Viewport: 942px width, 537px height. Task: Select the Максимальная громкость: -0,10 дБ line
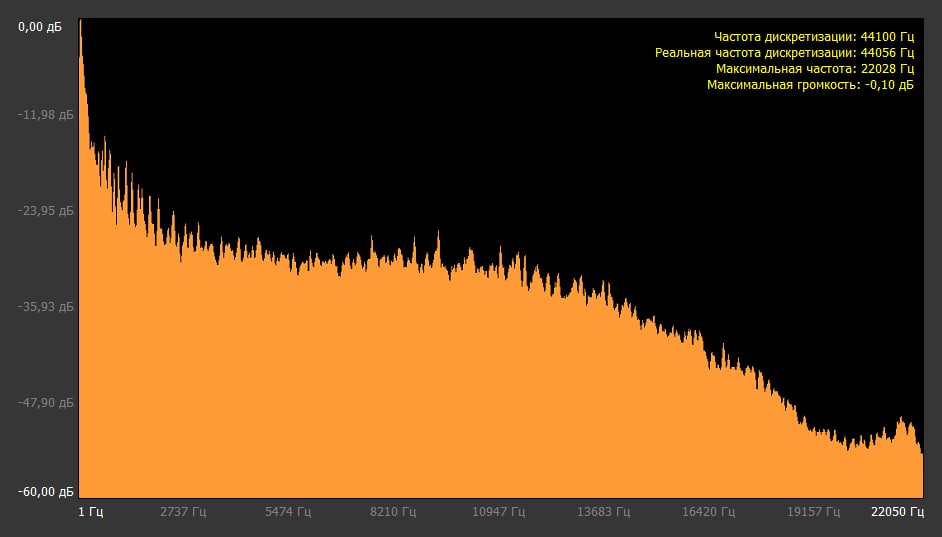(x=810, y=85)
